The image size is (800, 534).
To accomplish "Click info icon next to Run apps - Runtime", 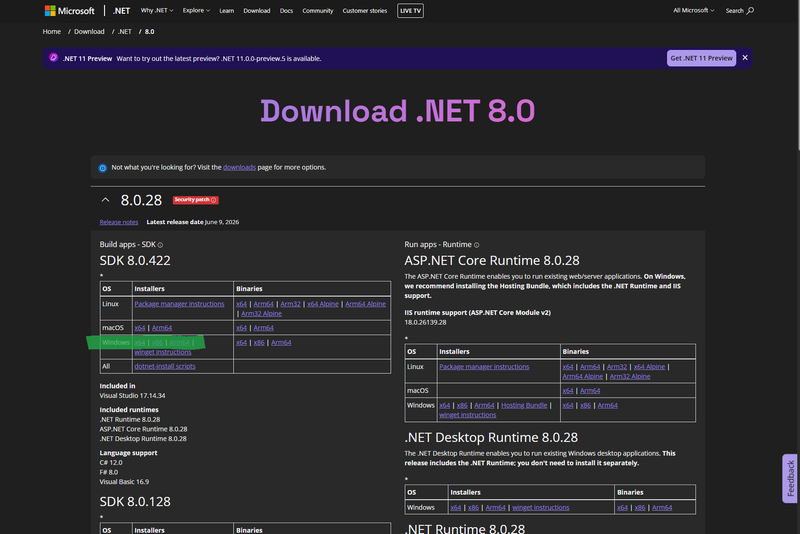I will click(x=477, y=245).
